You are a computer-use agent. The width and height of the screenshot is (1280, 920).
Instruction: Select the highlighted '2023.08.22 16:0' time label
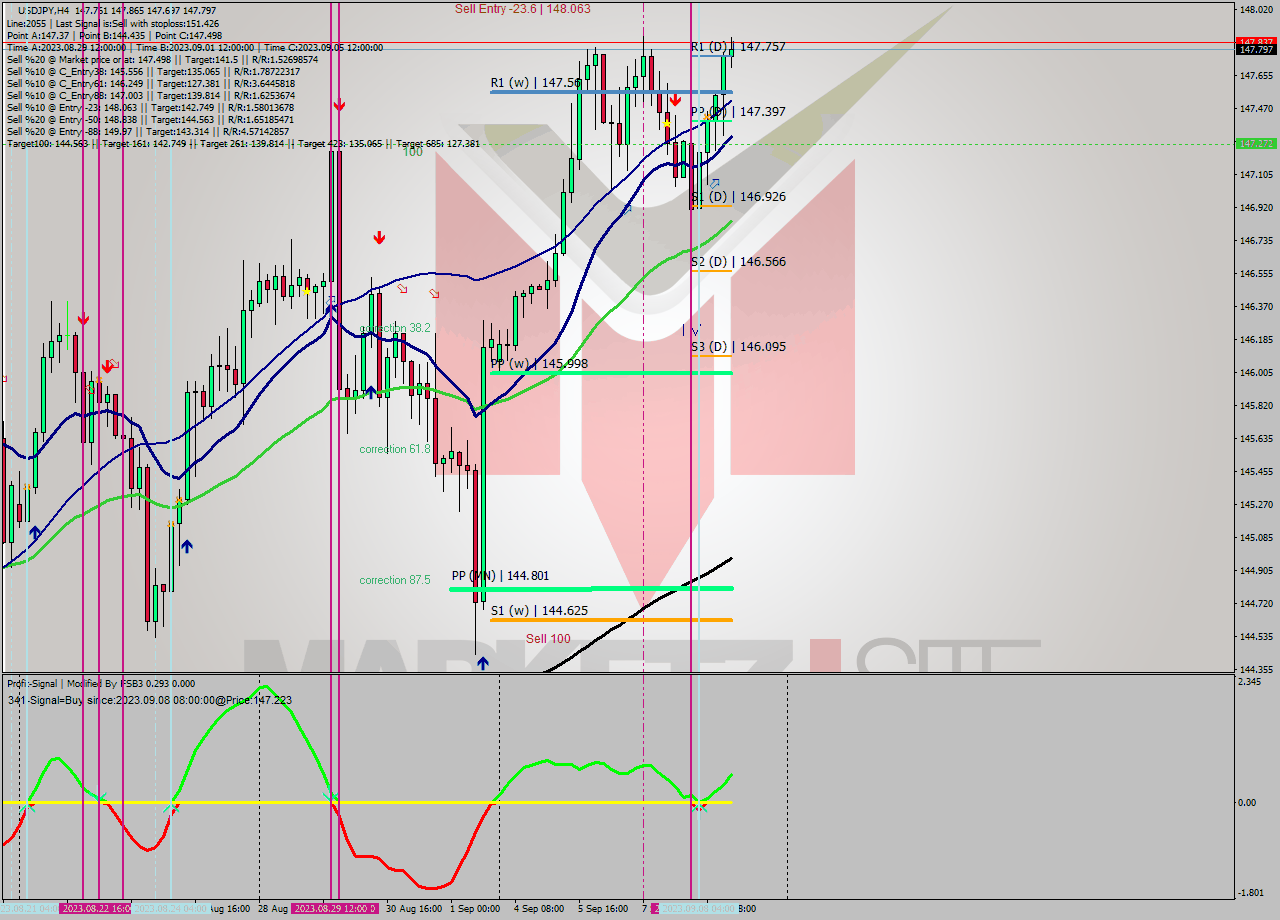pos(95,909)
